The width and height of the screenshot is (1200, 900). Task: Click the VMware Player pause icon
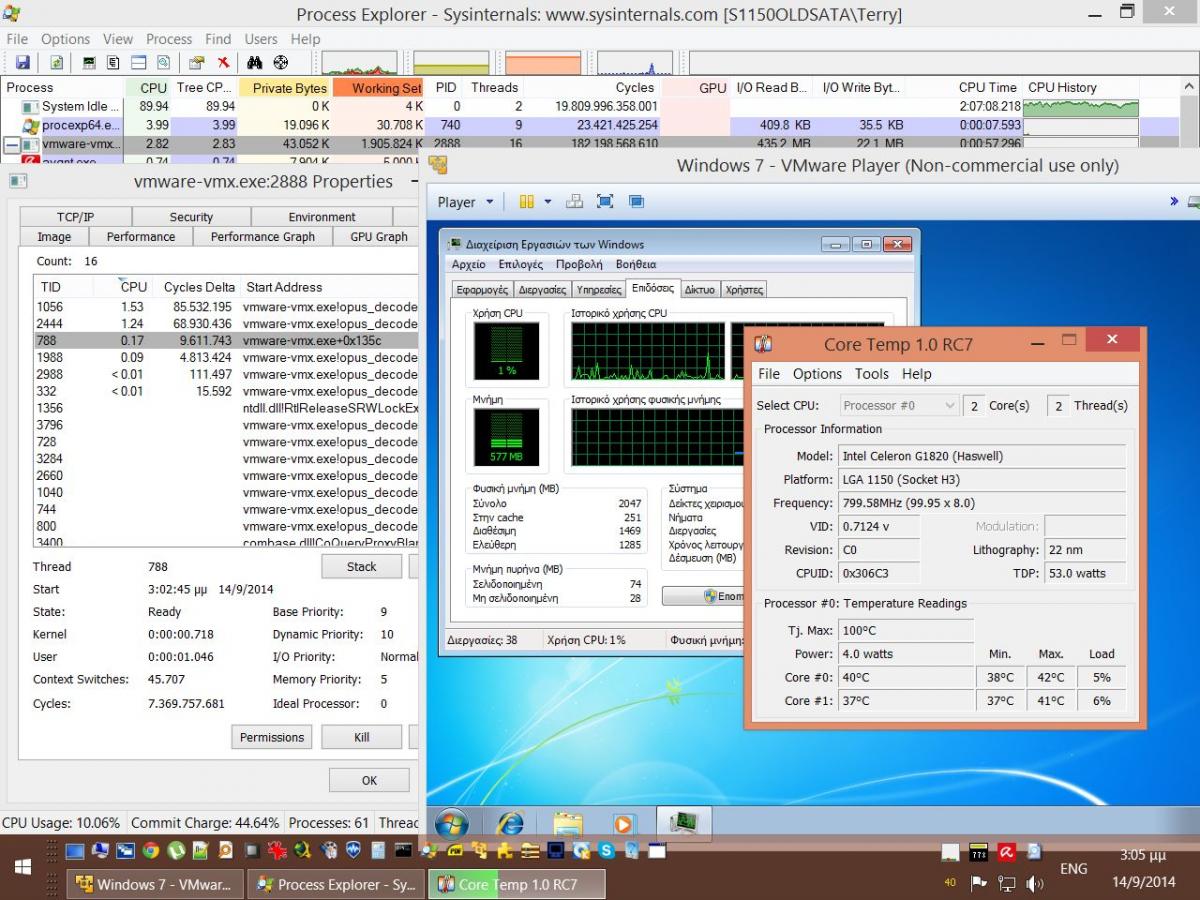(x=527, y=201)
